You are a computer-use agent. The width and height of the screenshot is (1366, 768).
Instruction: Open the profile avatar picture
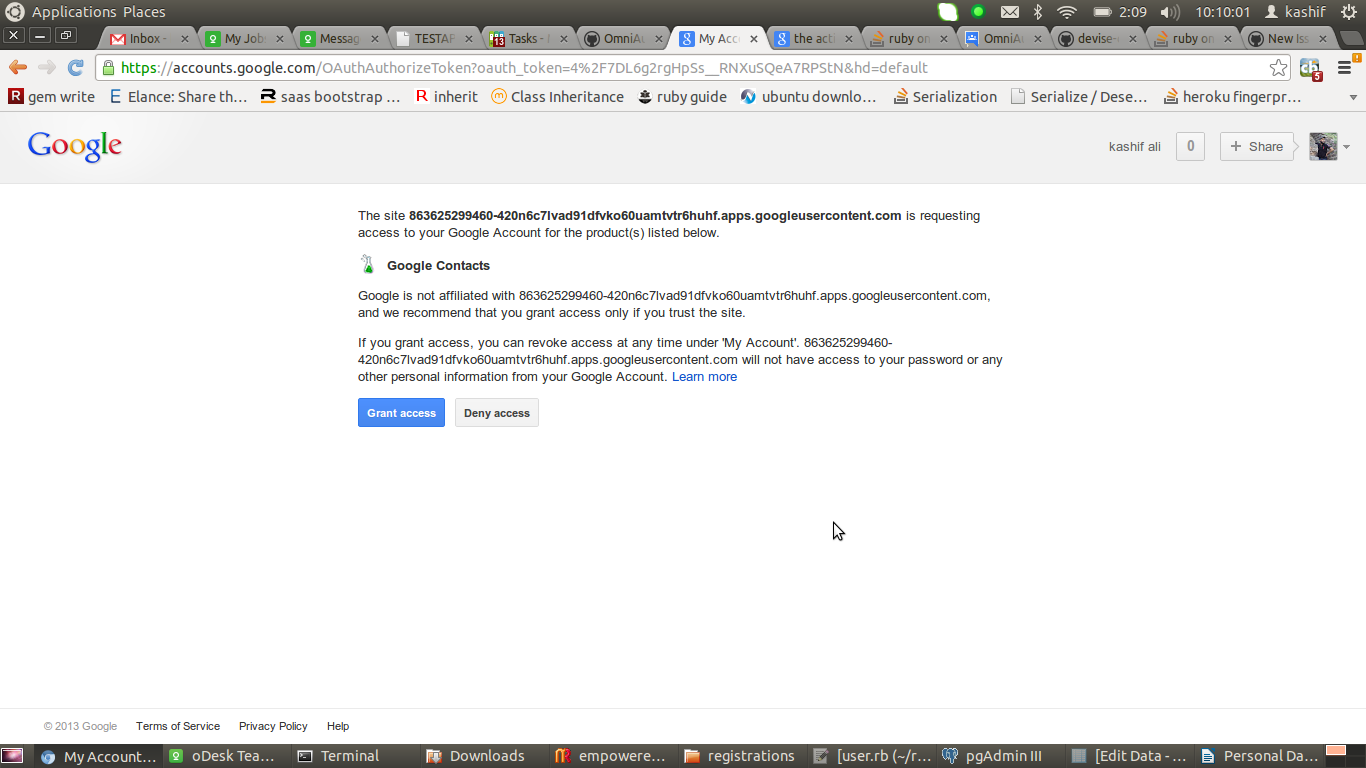tap(1323, 146)
